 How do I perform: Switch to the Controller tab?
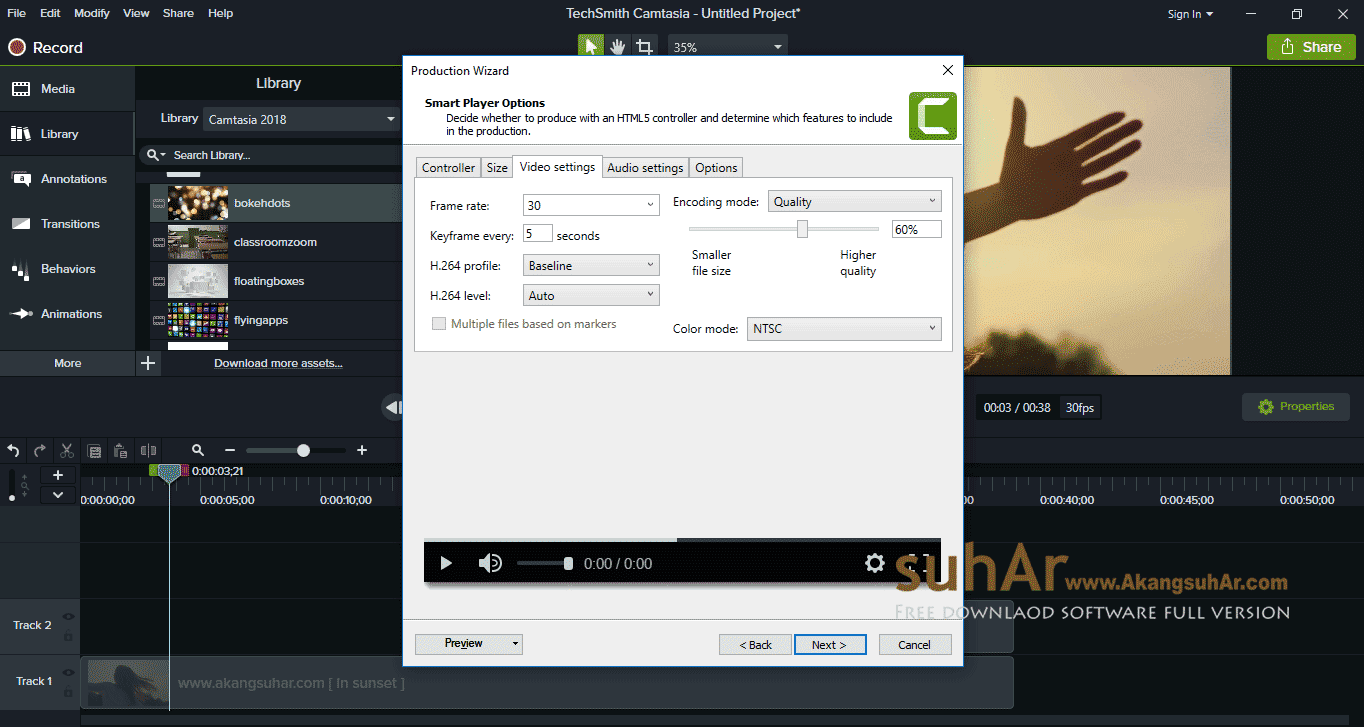tap(448, 168)
